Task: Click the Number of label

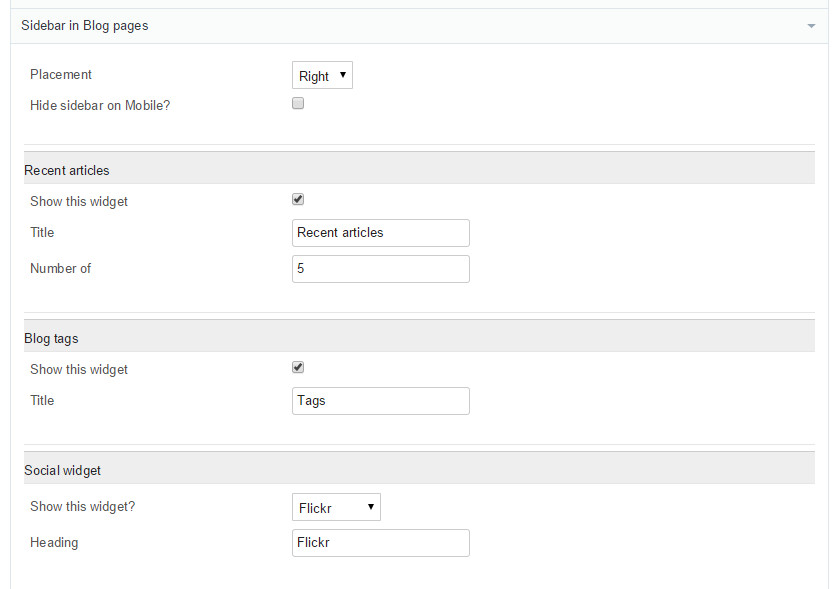Action: point(60,269)
